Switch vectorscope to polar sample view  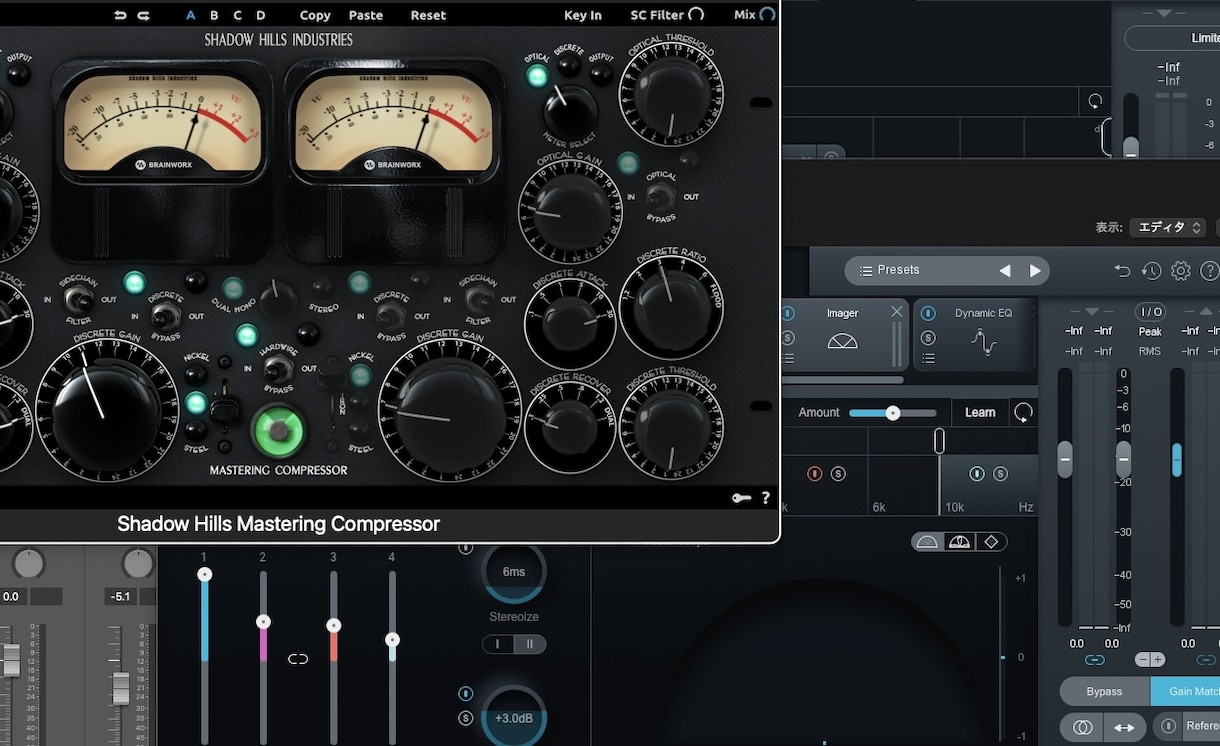pos(927,542)
